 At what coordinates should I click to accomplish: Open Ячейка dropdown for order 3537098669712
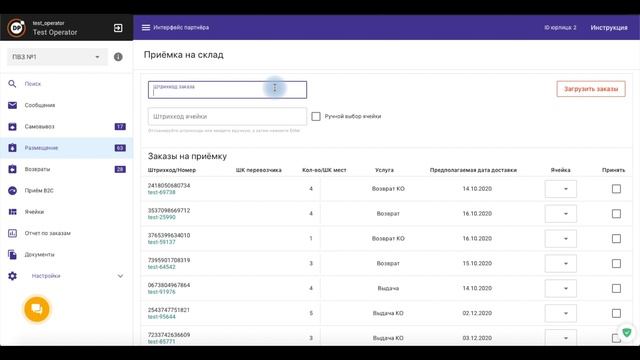(560, 213)
